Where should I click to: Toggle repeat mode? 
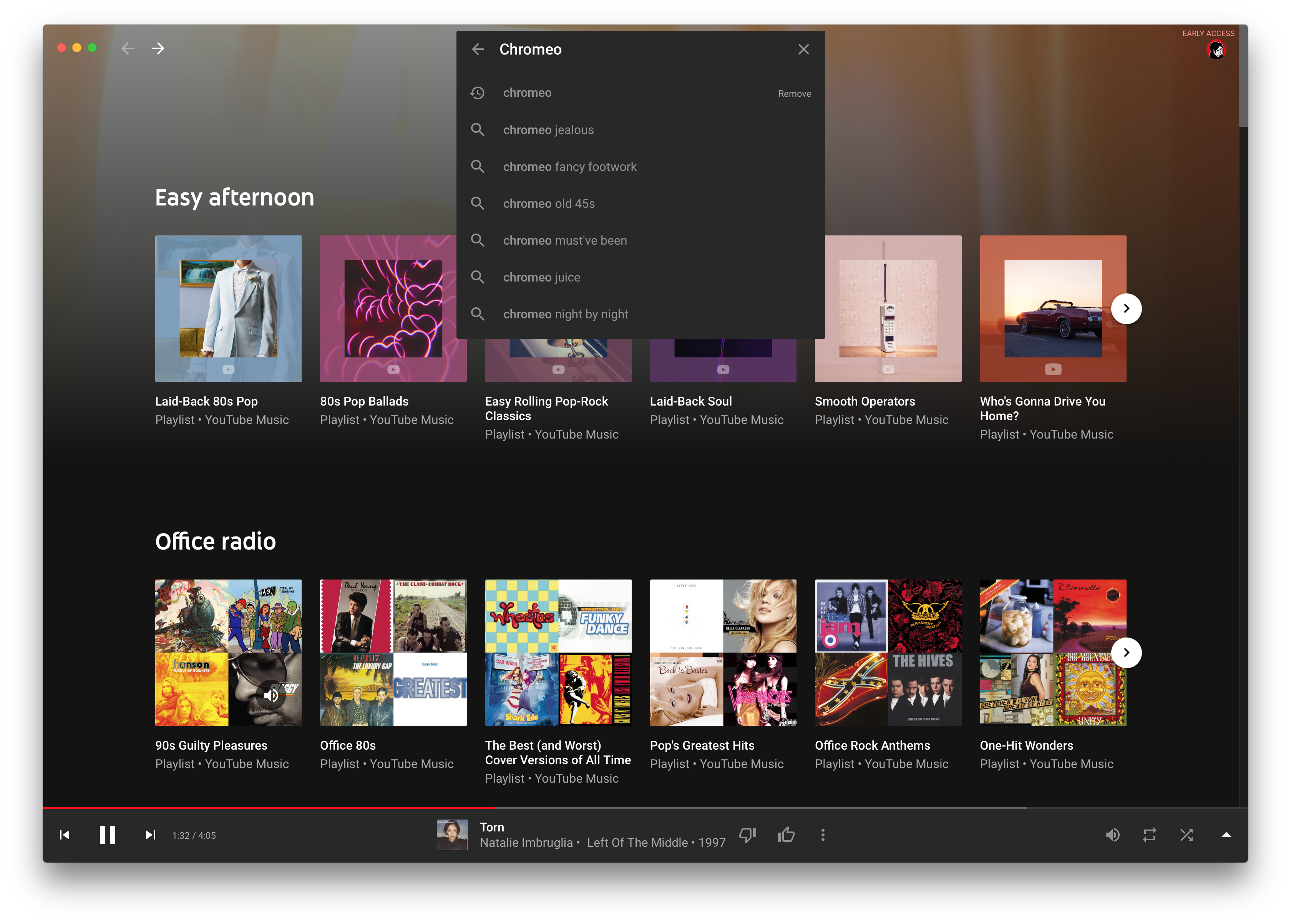pyautogui.click(x=1149, y=835)
